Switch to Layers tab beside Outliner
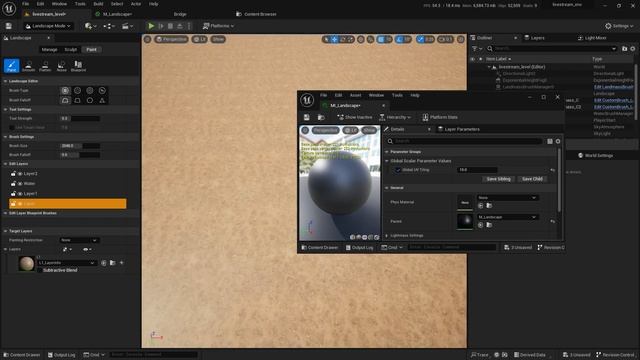 point(534,38)
